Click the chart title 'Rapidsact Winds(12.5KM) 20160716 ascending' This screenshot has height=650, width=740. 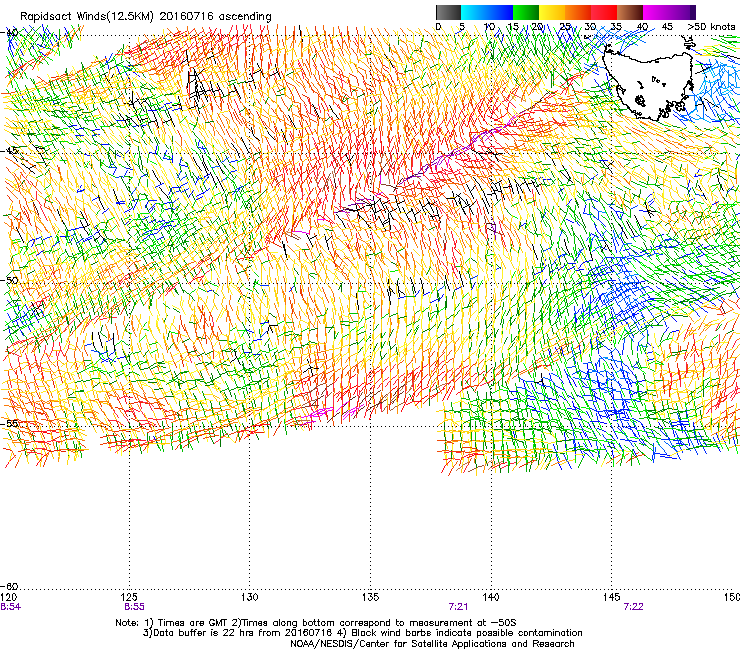tap(146, 17)
